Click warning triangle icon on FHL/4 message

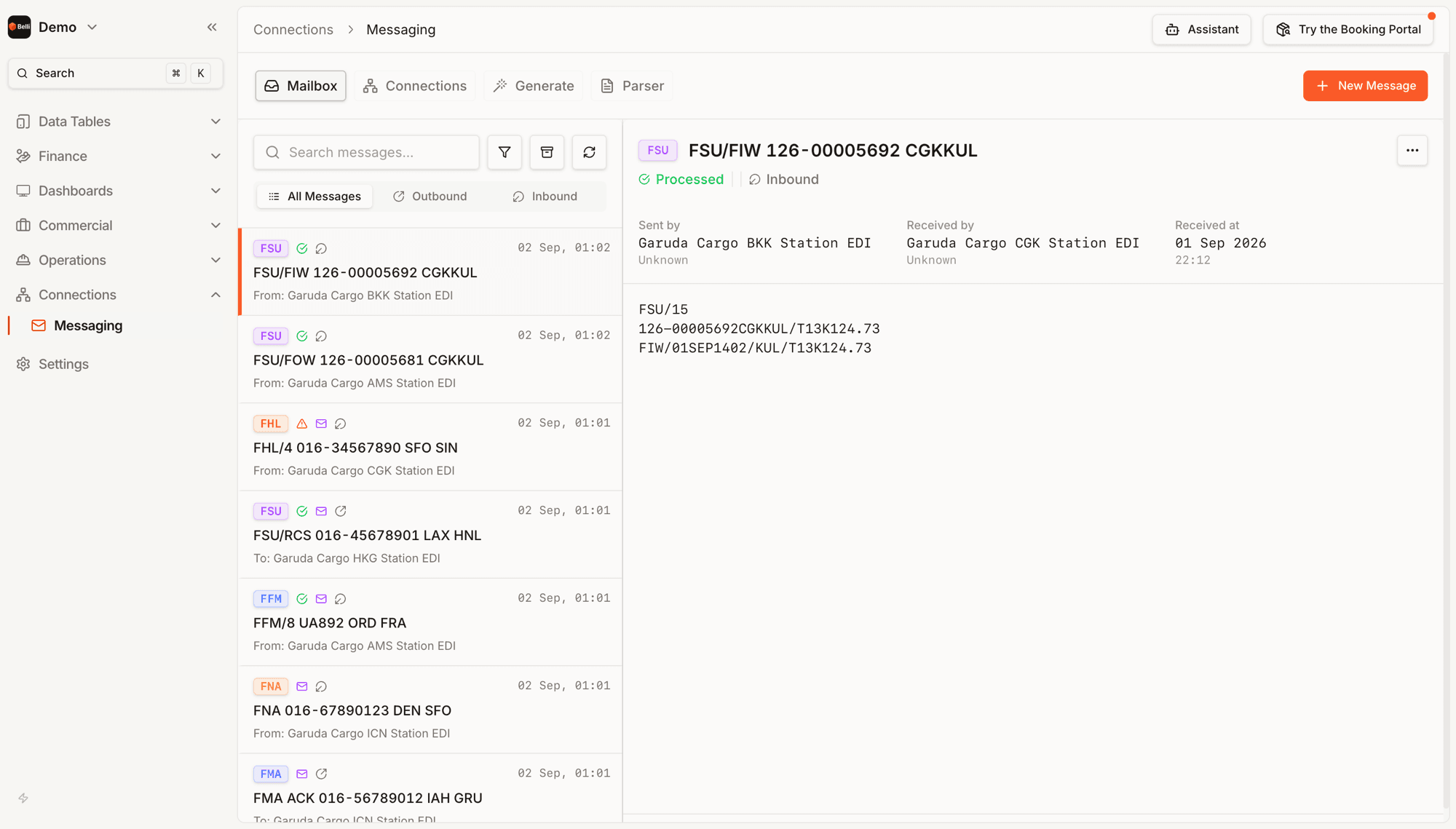click(x=302, y=424)
